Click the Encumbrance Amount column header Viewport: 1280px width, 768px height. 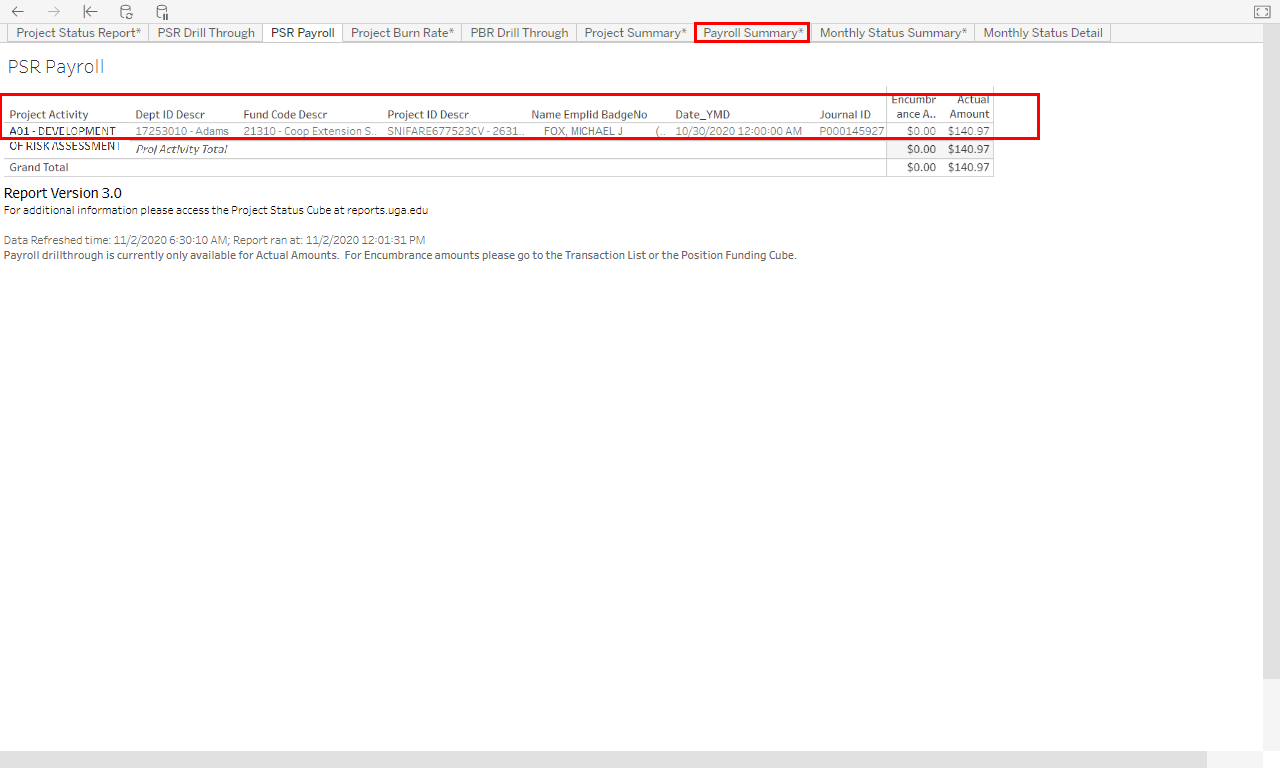(x=913, y=107)
